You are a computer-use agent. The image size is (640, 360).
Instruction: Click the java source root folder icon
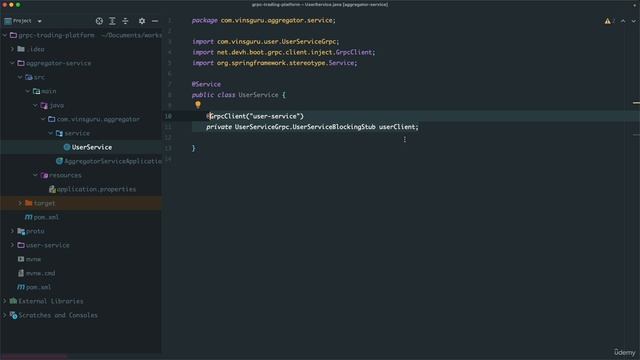tap(44, 105)
